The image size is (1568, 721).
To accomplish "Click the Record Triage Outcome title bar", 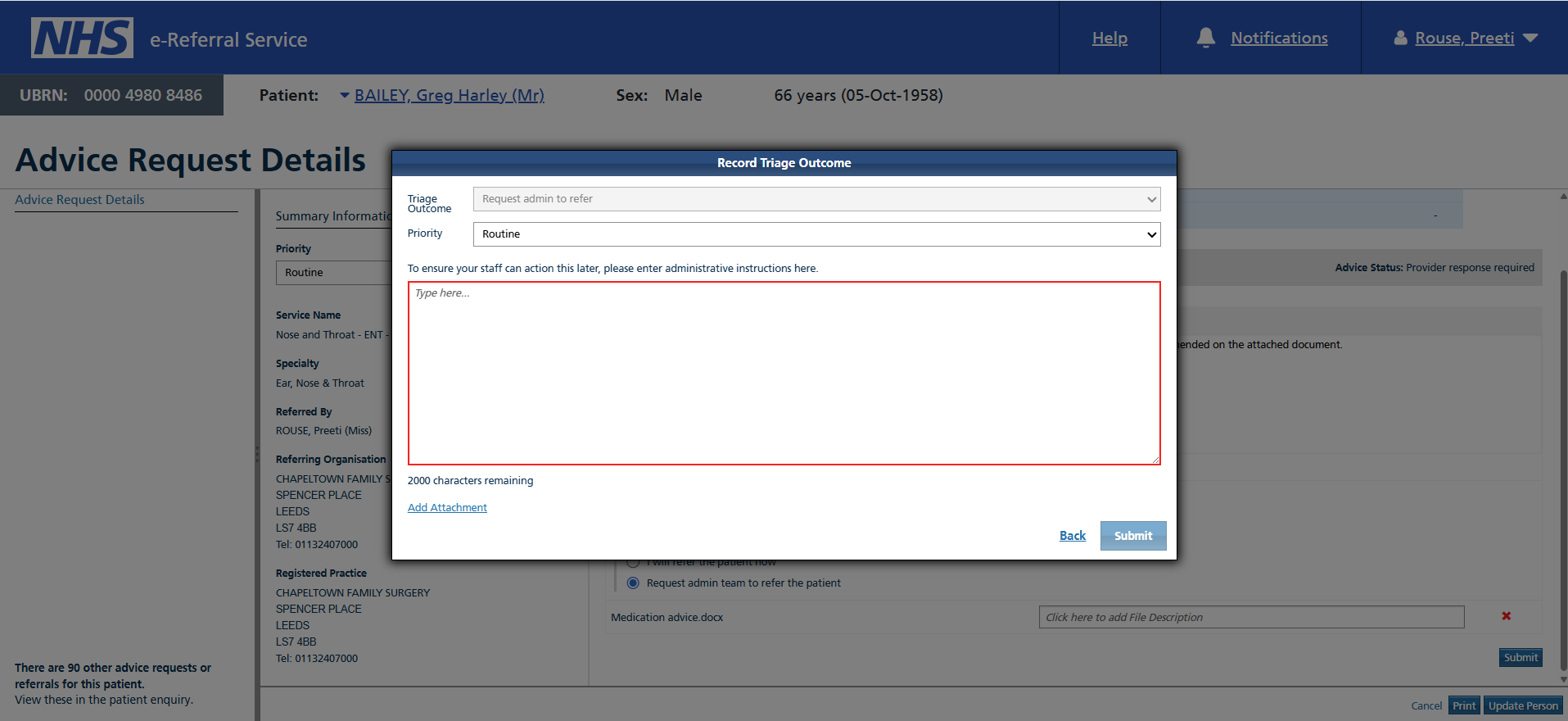I will pyautogui.click(x=784, y=163).
